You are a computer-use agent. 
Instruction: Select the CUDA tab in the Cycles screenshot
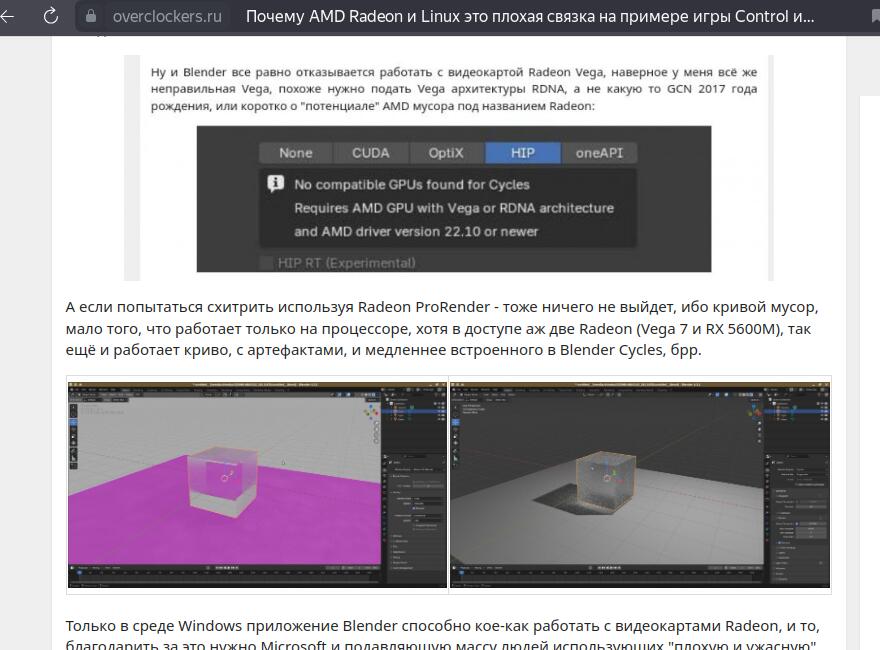pyautogui.click(x=370, y=153)
